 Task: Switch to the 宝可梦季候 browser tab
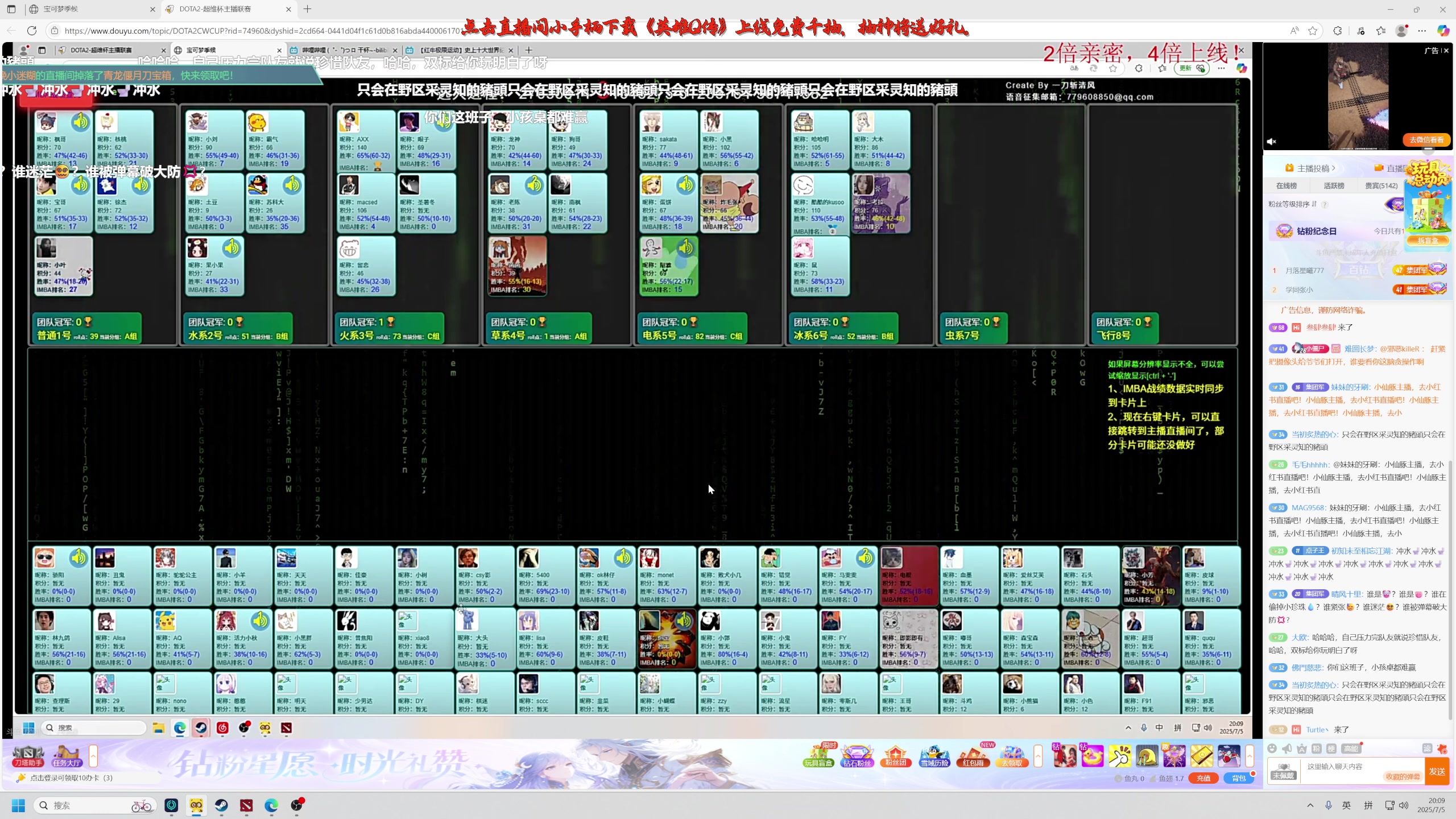(92, 9)
